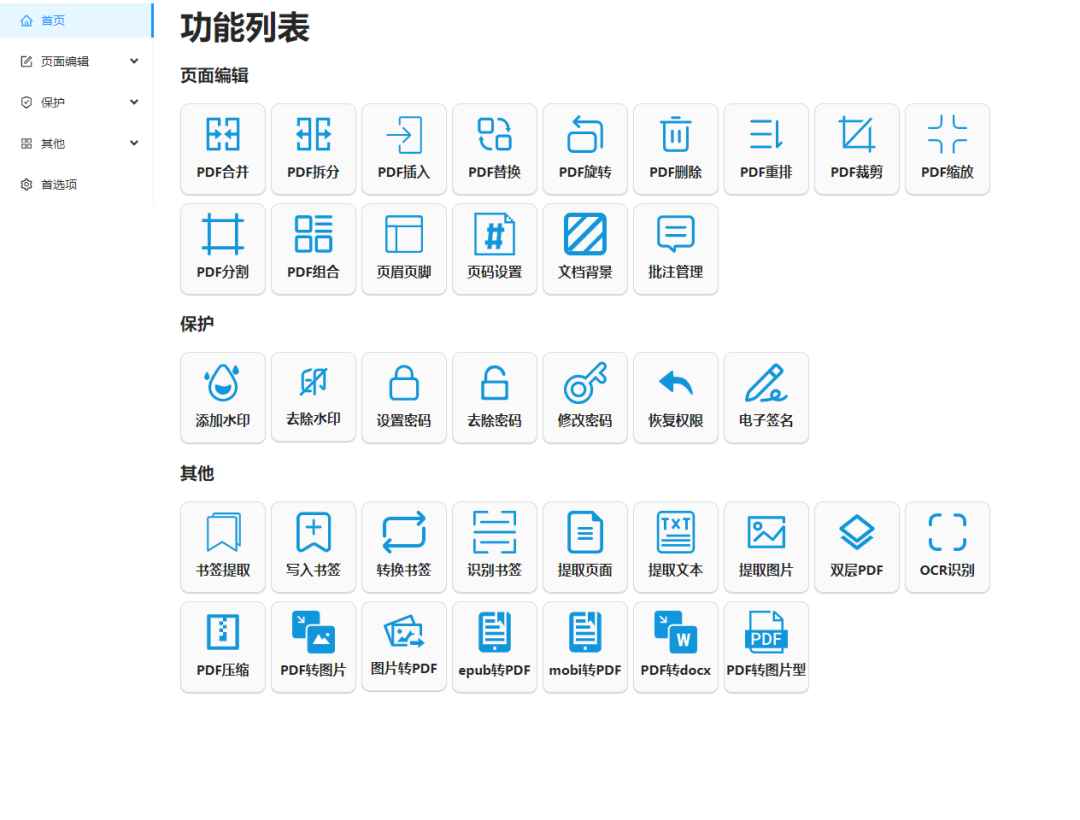
Task: Launch the 写入书签 tool
Action: [313, 547]
